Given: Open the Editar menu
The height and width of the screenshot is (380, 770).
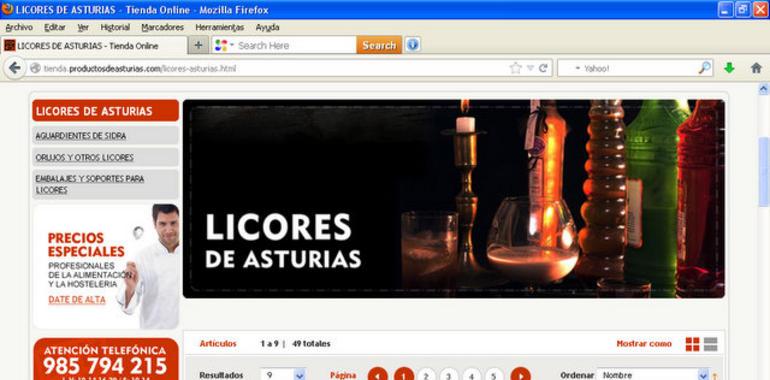Looking at the screenshot, I should pos(55,27).
